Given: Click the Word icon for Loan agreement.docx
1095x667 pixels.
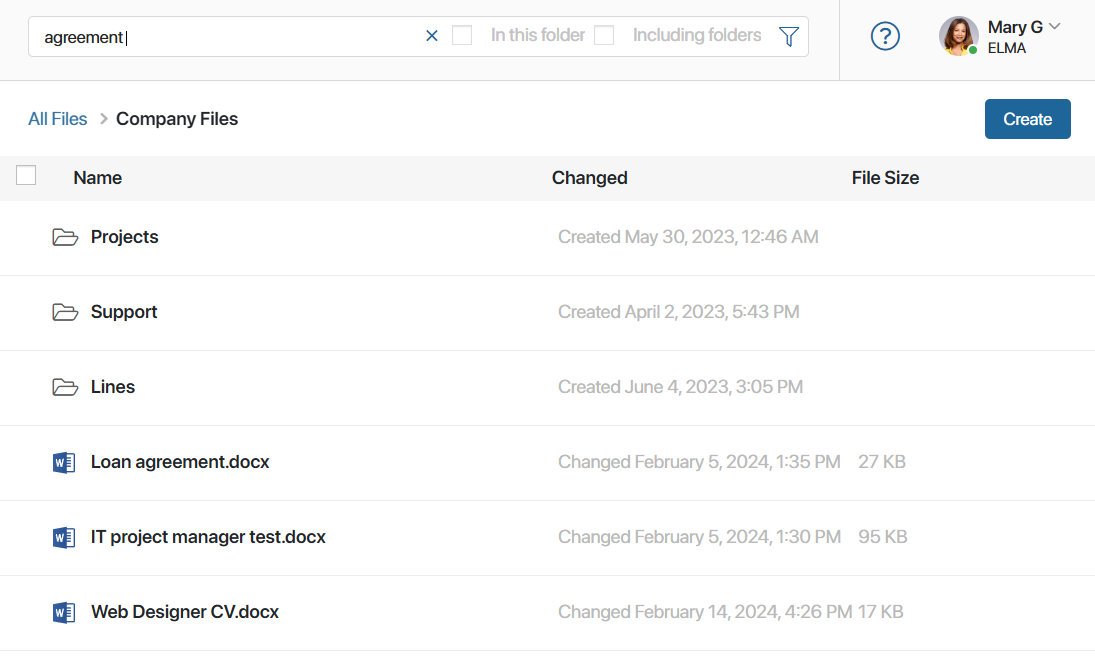Looking at the screenshot, I should click(64, 462).
